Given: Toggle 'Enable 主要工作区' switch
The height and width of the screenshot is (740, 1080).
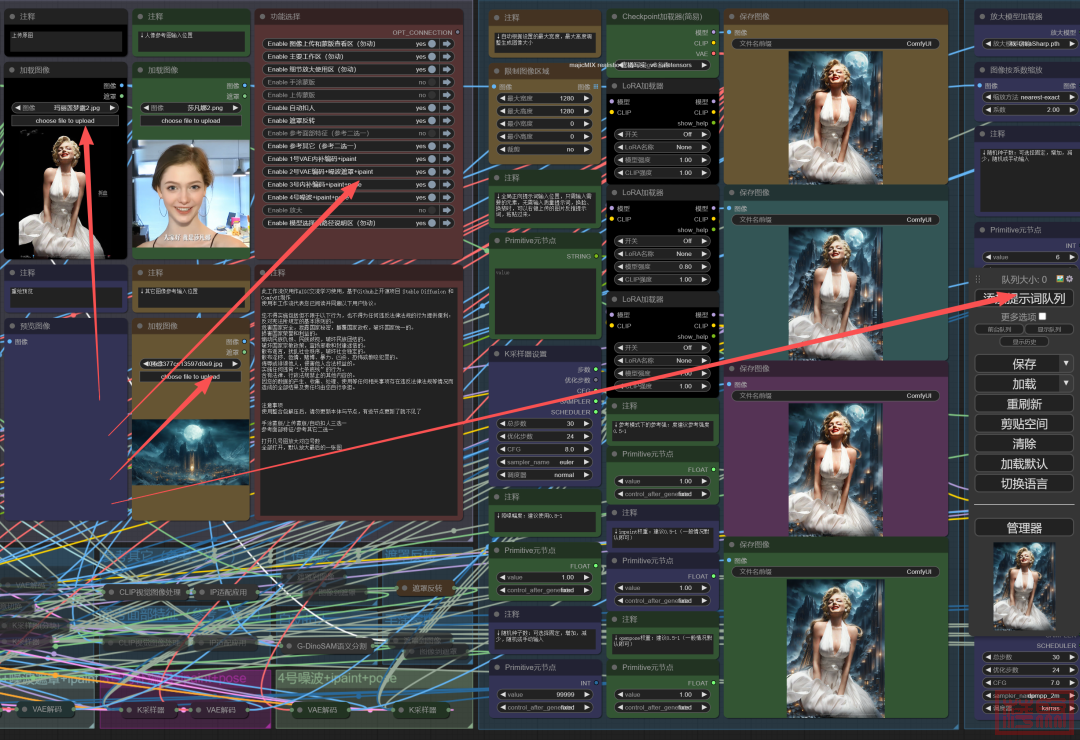Looking at the screenshot, I should [x=432, y=56].
